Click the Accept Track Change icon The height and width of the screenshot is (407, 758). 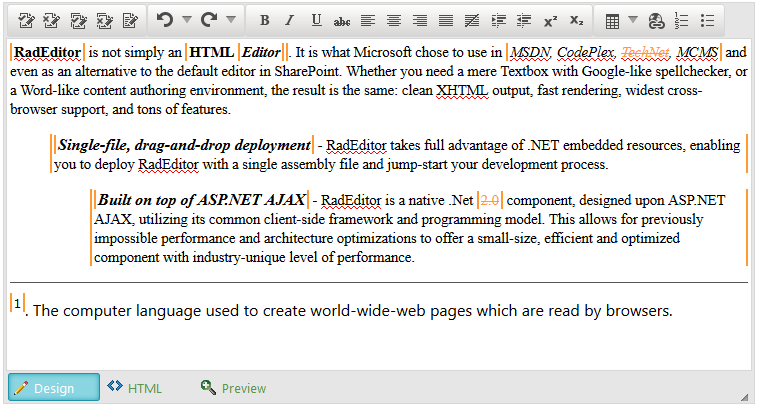(27, 20)
